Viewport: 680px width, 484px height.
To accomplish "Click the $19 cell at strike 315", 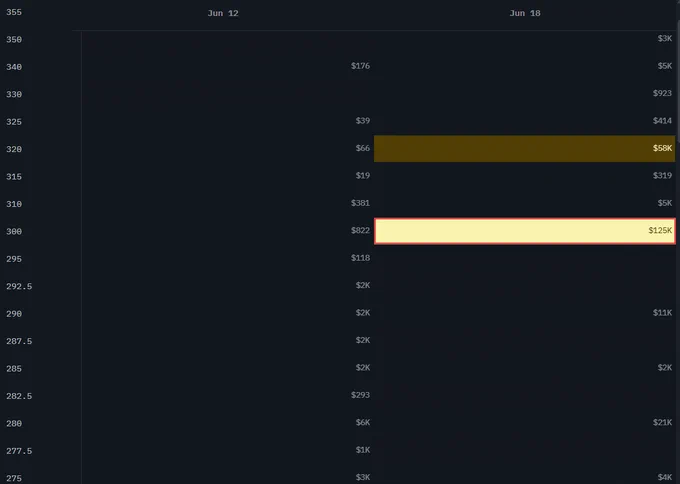I will pos(363,176).
